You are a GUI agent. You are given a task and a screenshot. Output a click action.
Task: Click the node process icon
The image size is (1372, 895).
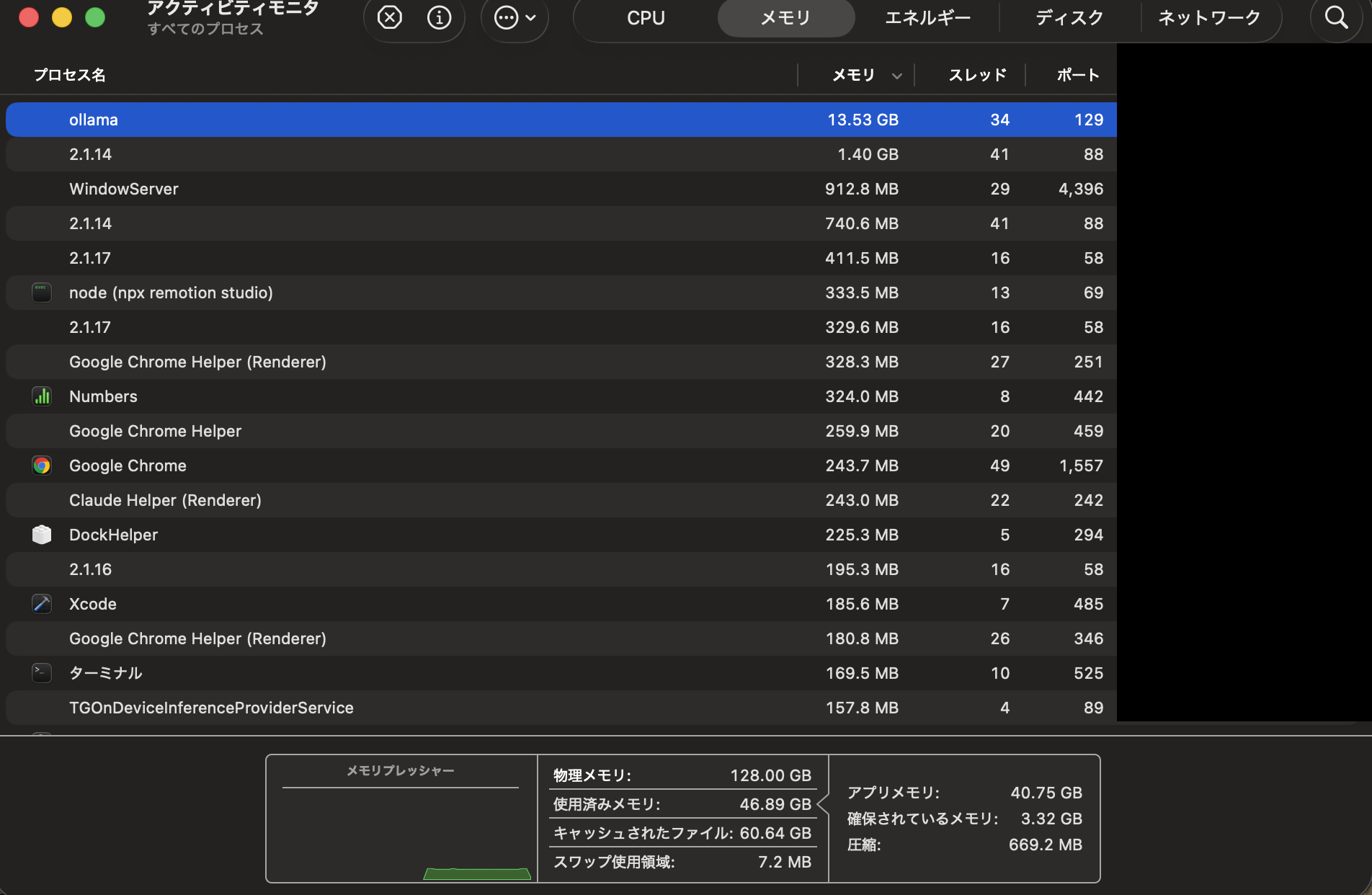[x=41, y=293]
